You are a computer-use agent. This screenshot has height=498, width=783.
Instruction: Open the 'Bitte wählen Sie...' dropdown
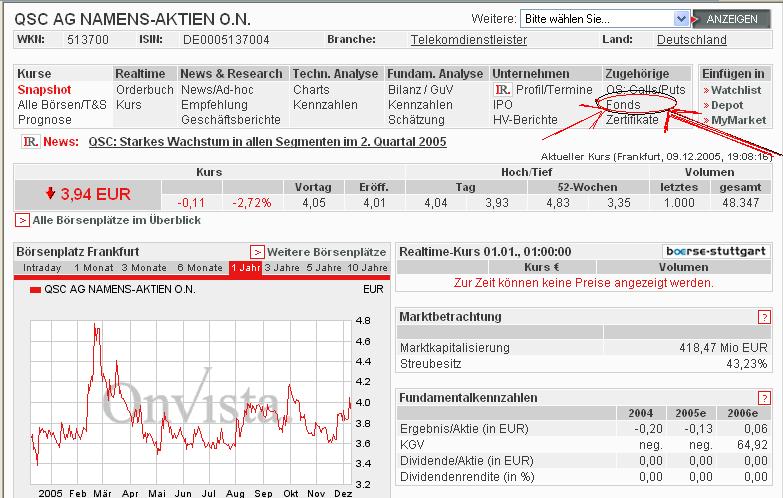pyautogui.click(x=605, y=19)
